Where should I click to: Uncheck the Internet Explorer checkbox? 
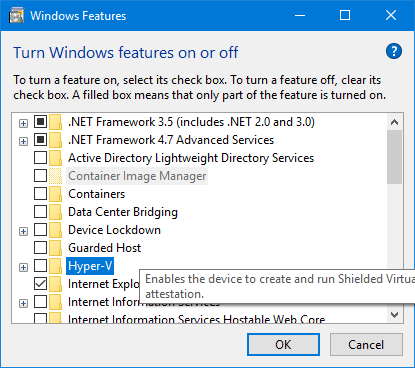tap(40, 284)
